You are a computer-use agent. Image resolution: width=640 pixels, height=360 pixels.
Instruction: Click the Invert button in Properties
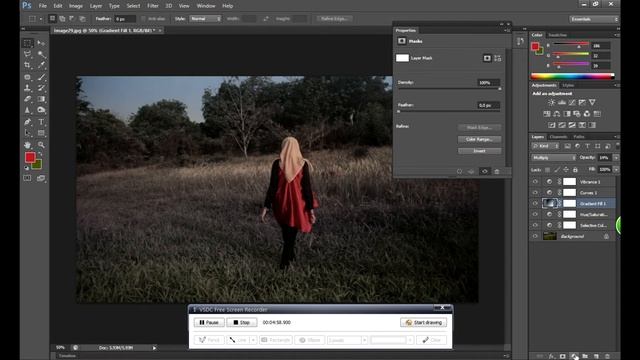pos(480,151)
